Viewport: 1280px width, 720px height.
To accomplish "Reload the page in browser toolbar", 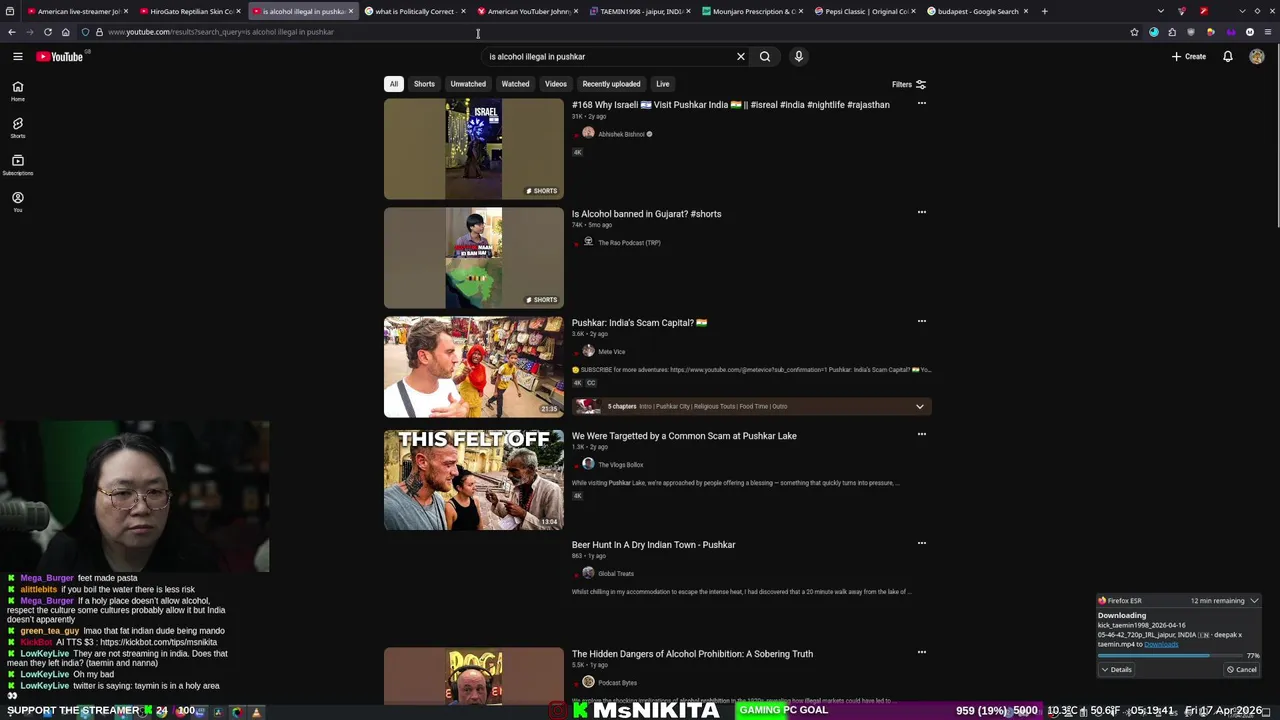I will pyautogui.click(x=47, y=32).
